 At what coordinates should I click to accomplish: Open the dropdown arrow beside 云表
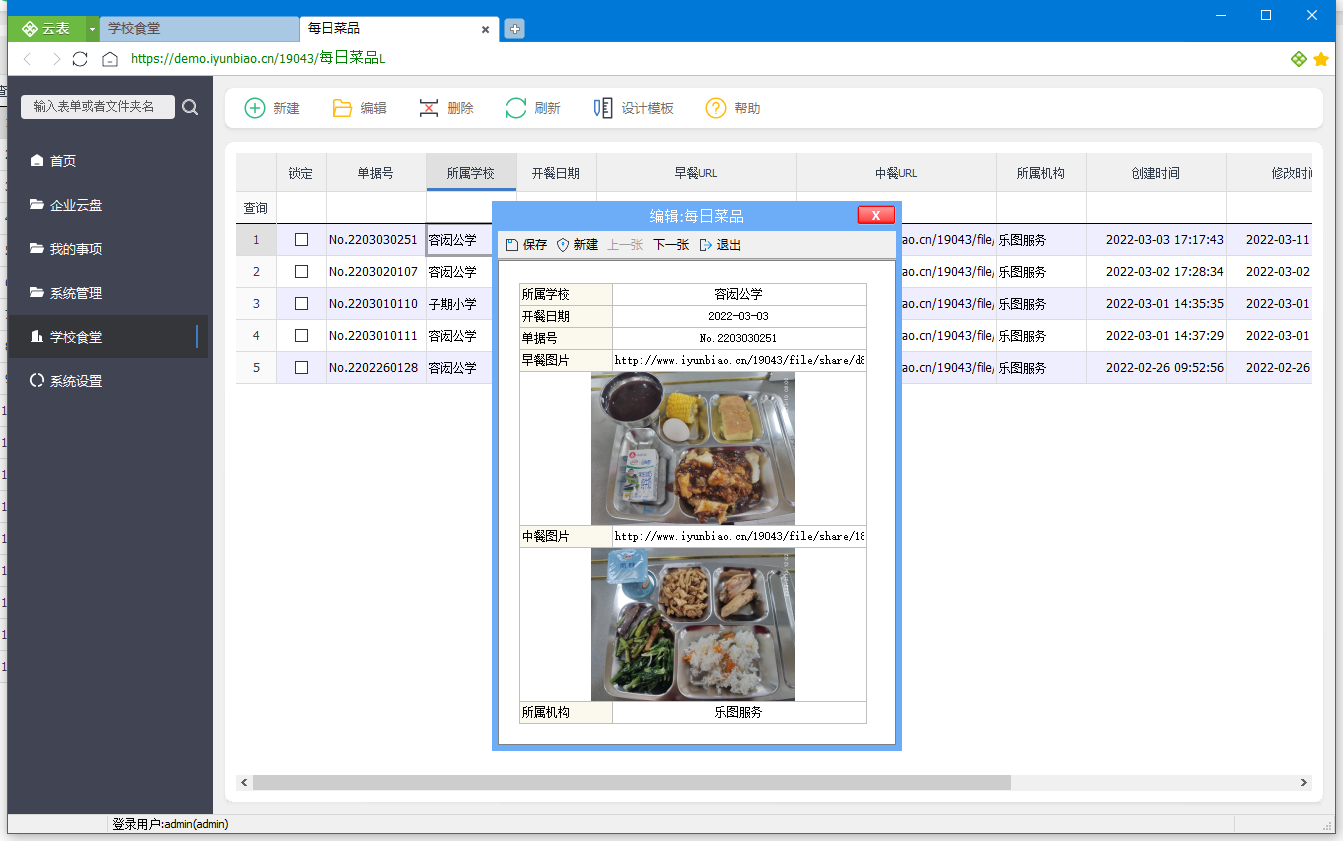92,29
